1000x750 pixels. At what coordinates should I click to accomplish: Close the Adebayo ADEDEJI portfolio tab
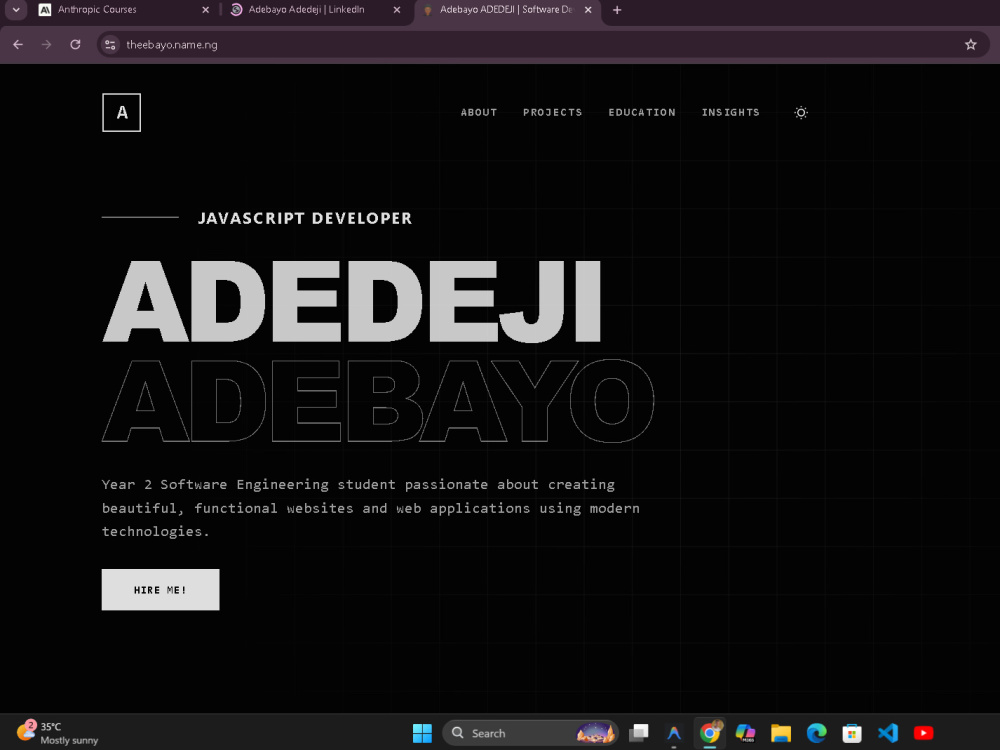(x=588, y=10)
